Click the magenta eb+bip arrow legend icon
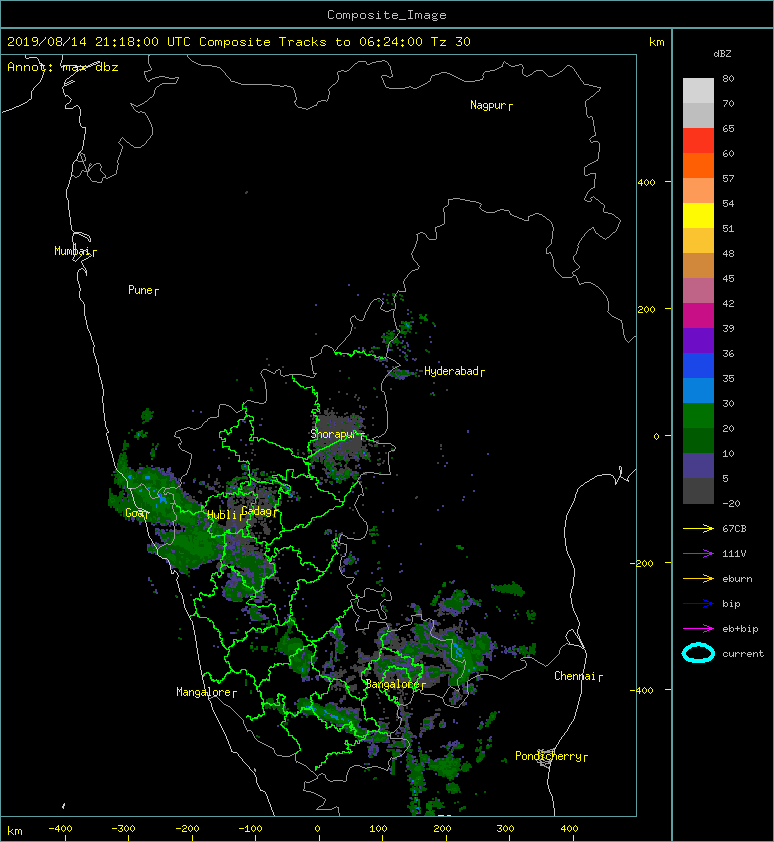 click(698, 629)
